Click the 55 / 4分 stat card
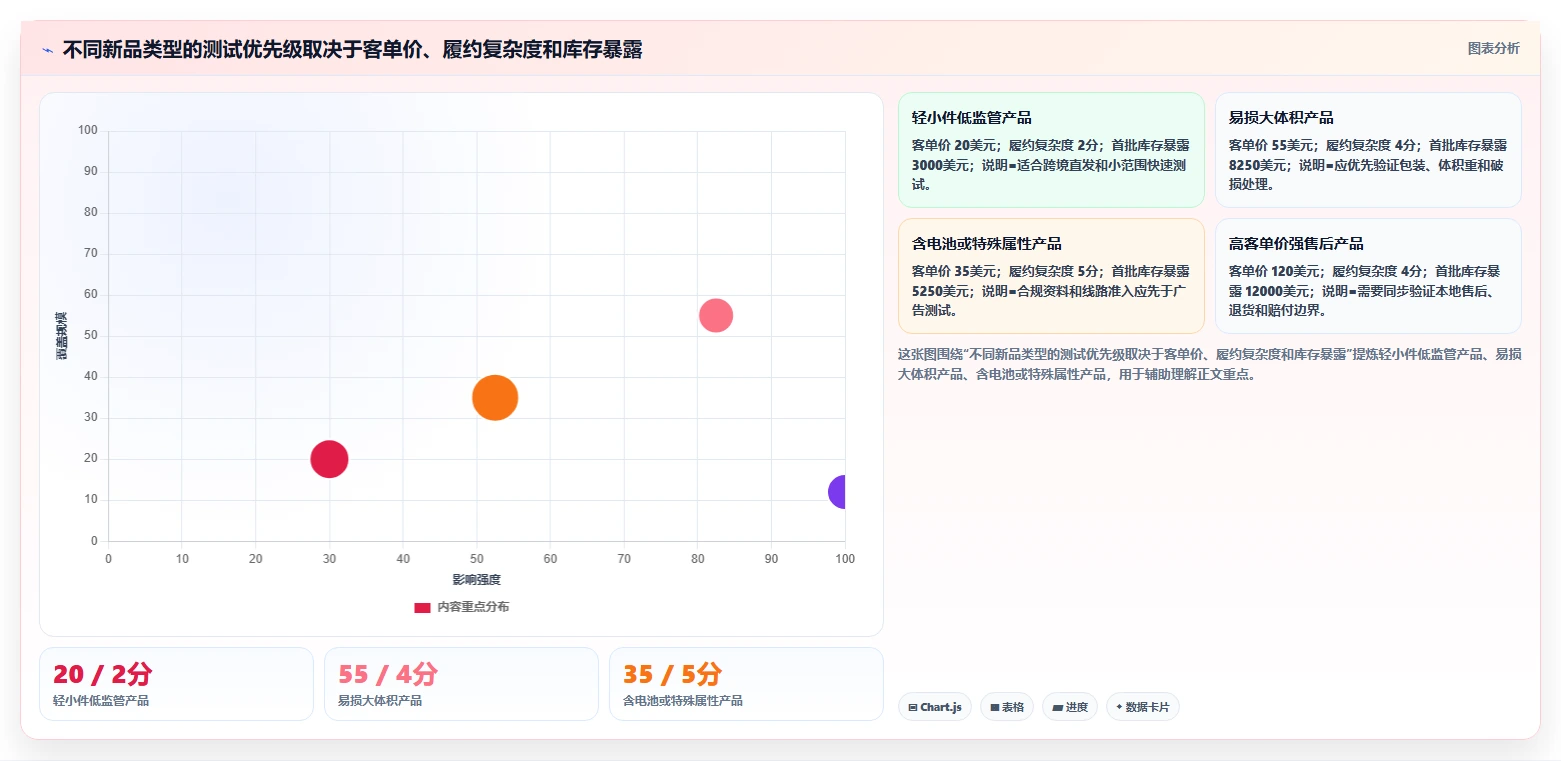 click(x=461, y=684)
